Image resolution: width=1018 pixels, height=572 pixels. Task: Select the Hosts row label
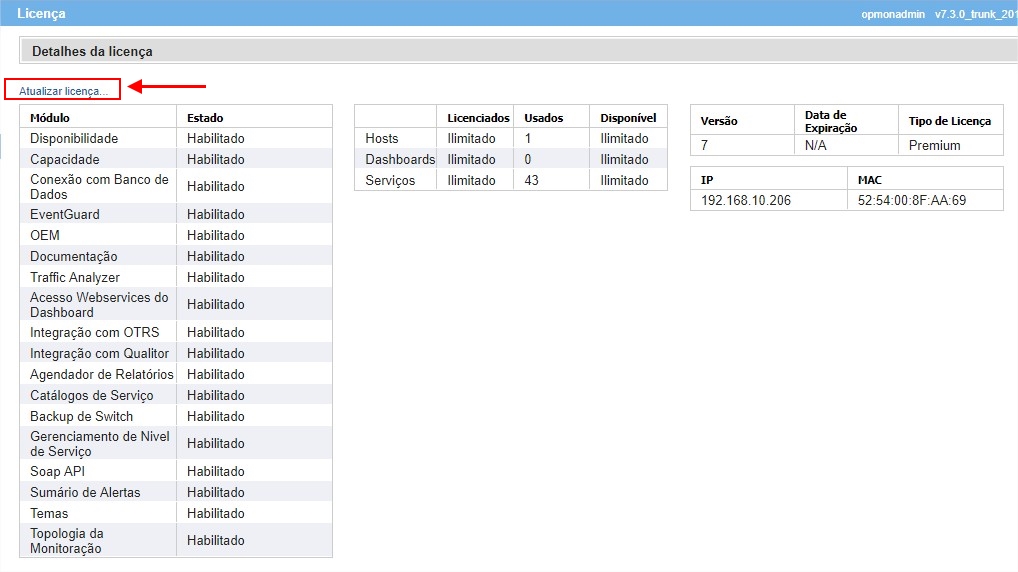point(382,139)
